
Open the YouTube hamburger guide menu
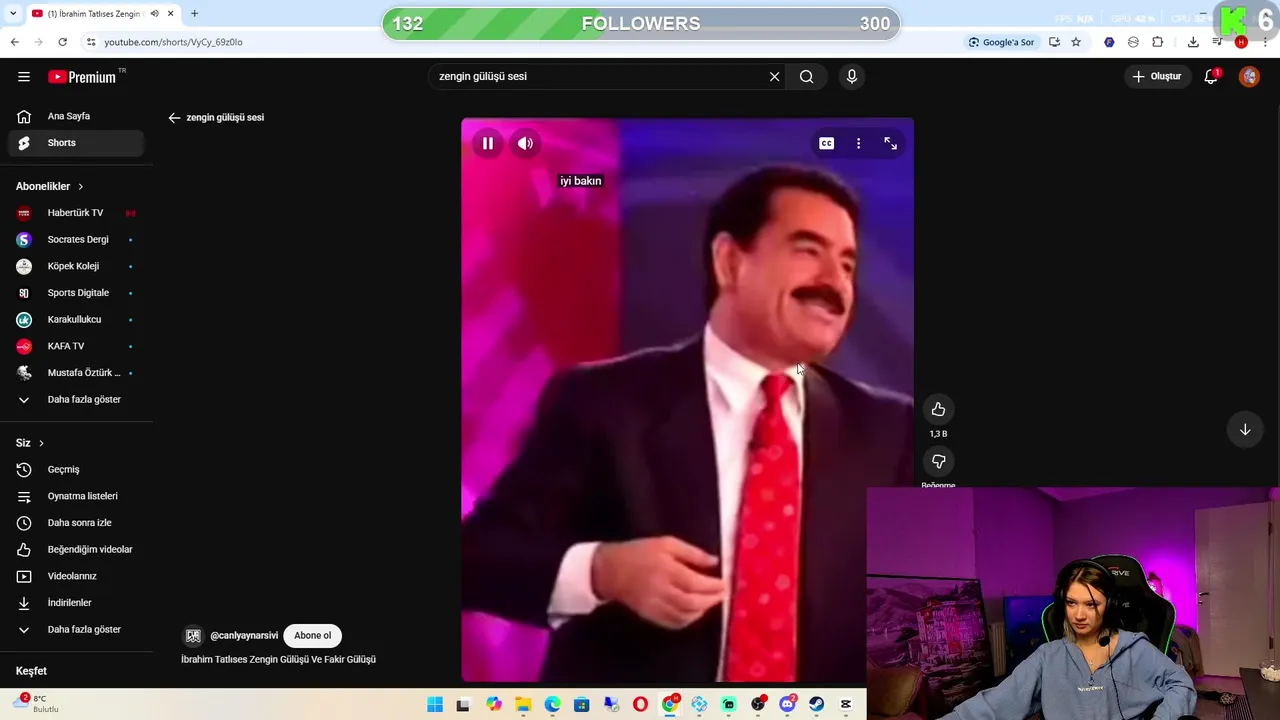pos(24,76)
